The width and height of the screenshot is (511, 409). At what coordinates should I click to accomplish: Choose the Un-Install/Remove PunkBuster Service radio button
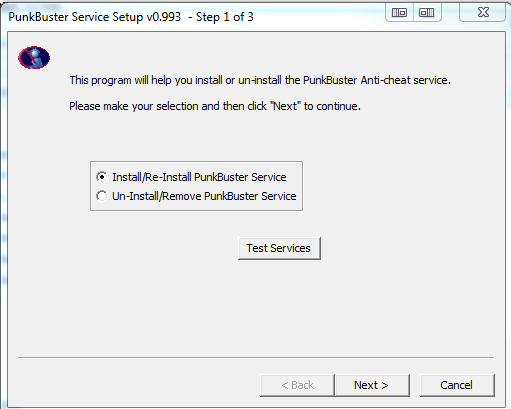click(102, 196)
